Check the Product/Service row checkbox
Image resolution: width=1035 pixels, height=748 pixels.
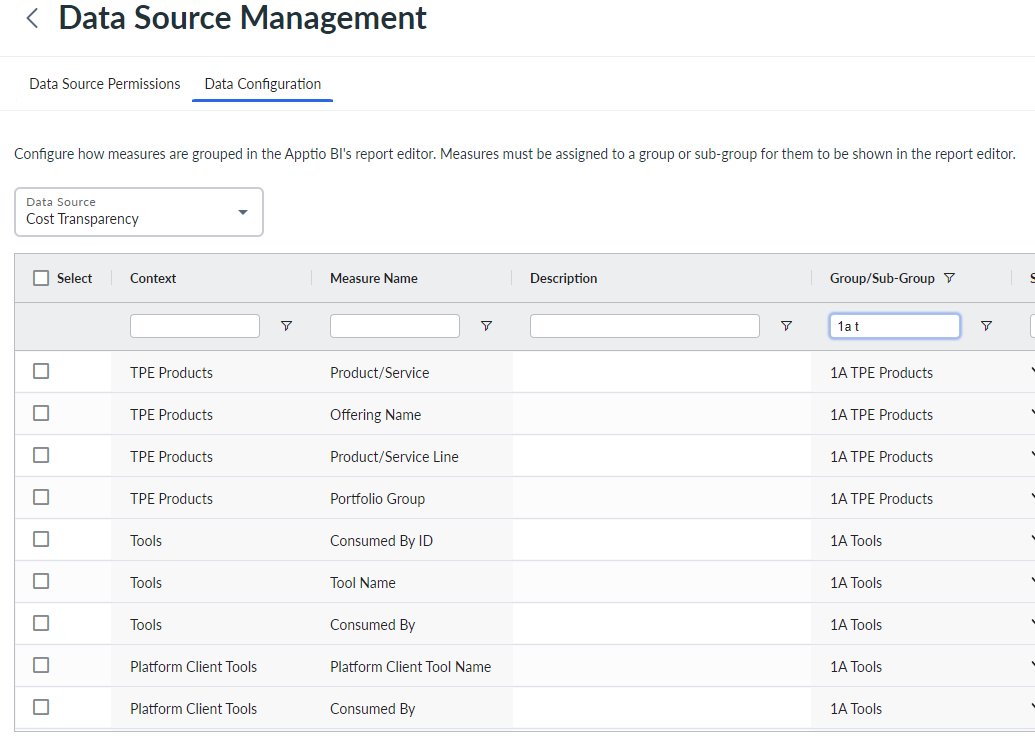[41, 371]
